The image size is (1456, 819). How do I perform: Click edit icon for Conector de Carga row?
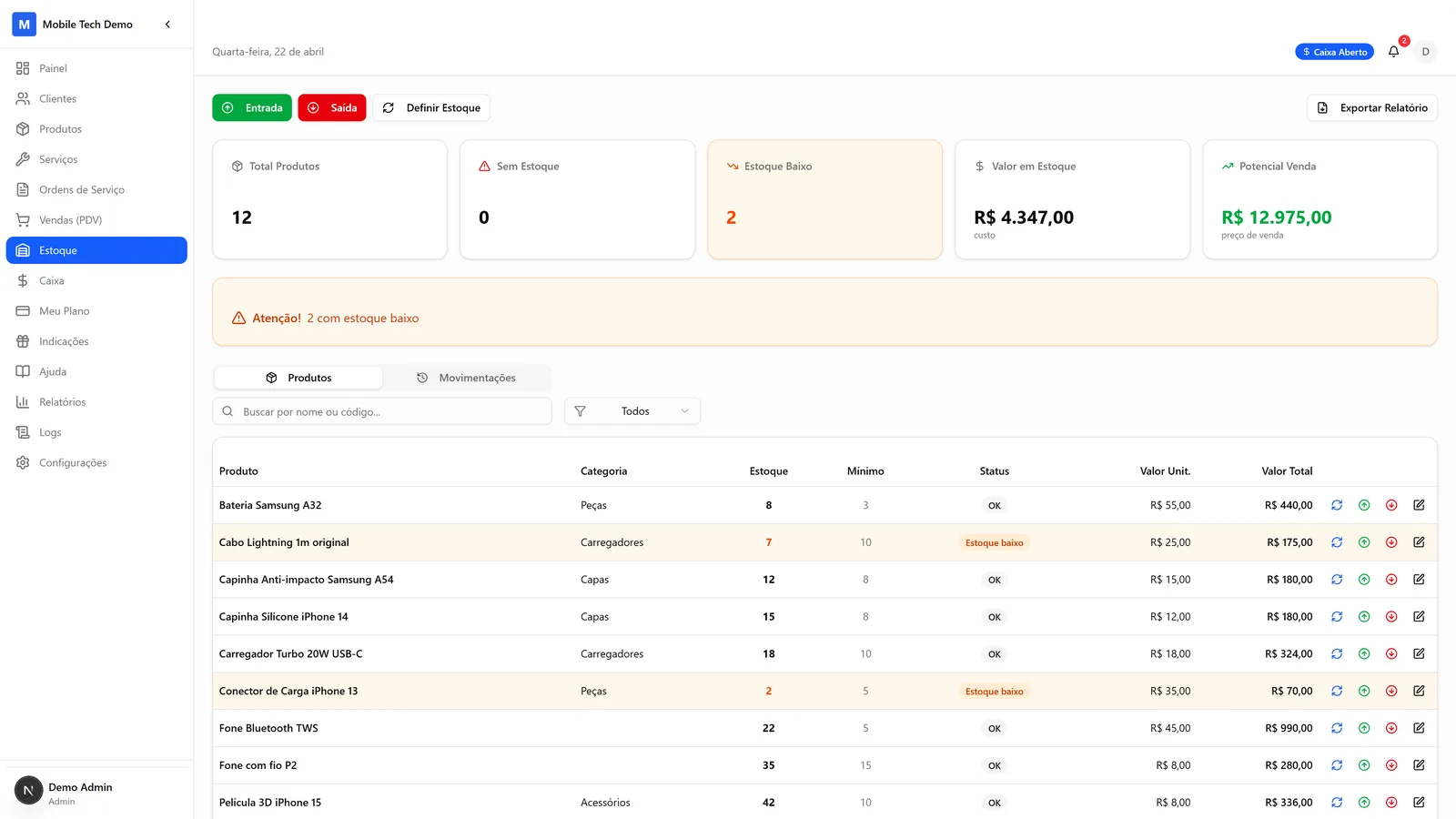(x=1419, y=692)
